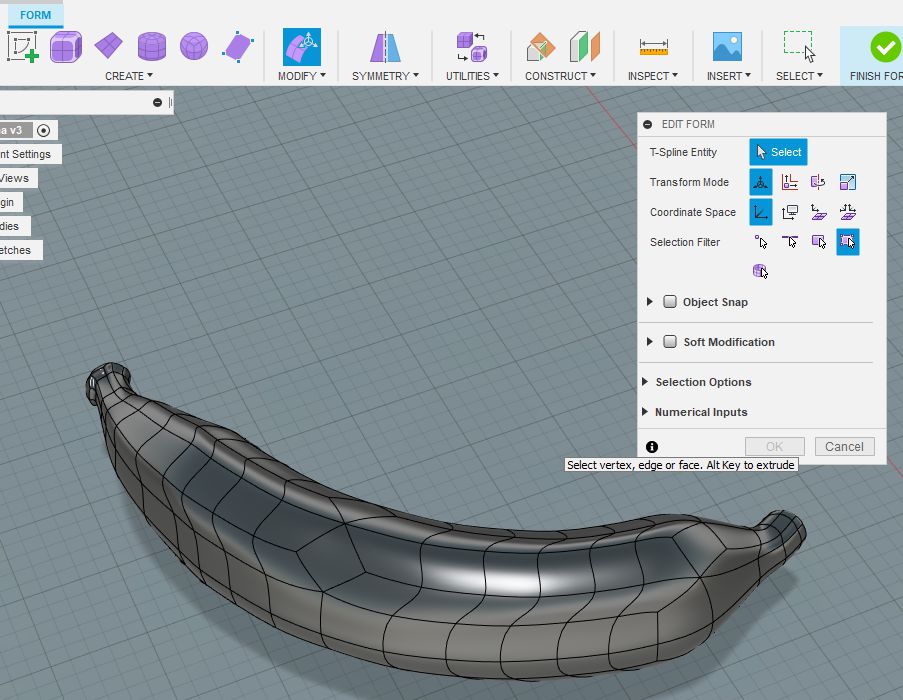This screenshot has height=700, width=903.
Task: Open the SELECT dropdown menu
Action: point(799,76)
